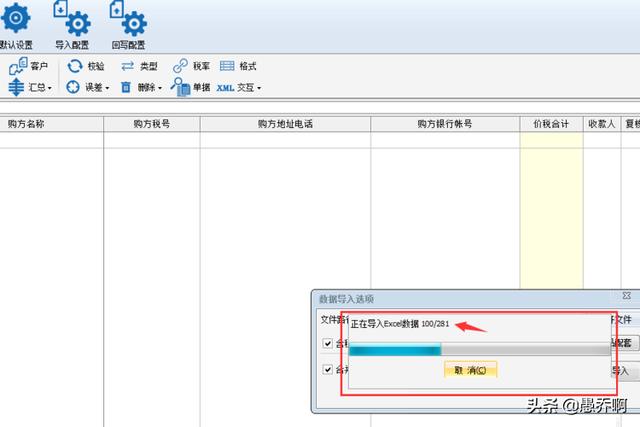Click the 收款人 column header
640x427 pixels.
602,124
